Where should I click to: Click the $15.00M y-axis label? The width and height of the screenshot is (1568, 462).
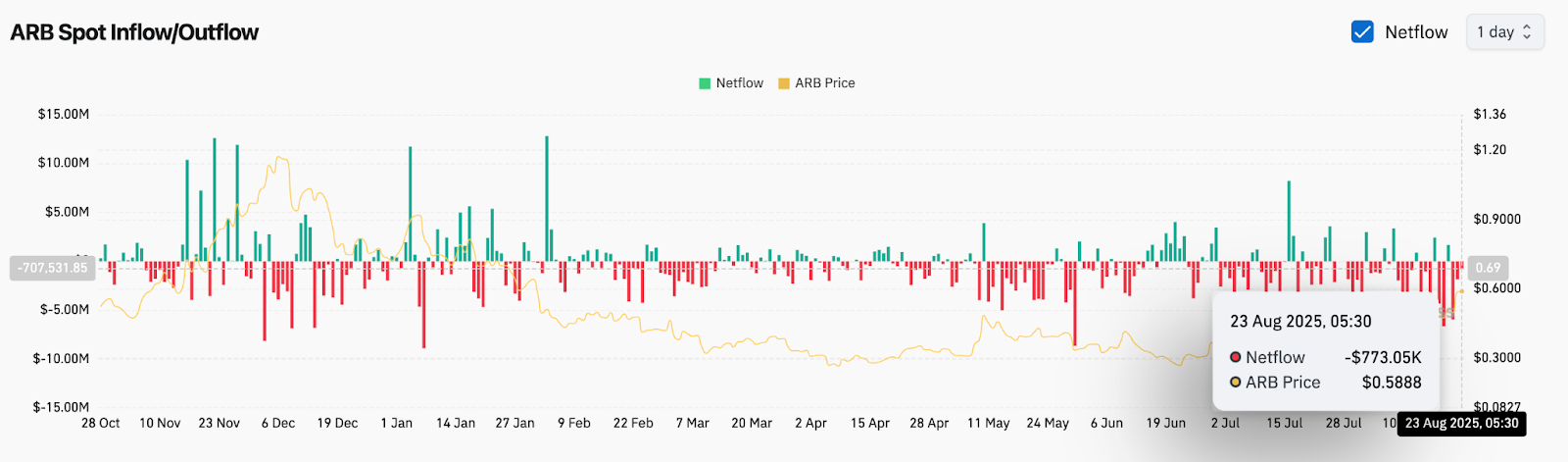point(64,115)
